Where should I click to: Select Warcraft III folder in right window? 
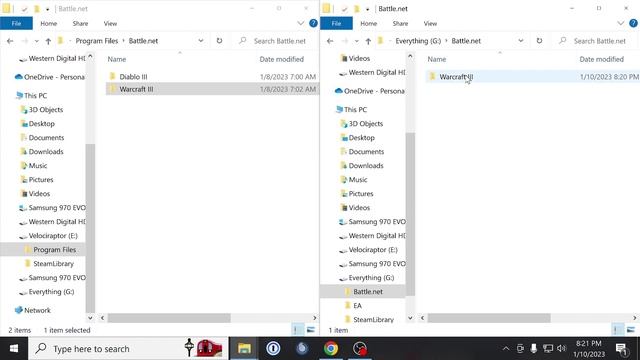[532, 76]
